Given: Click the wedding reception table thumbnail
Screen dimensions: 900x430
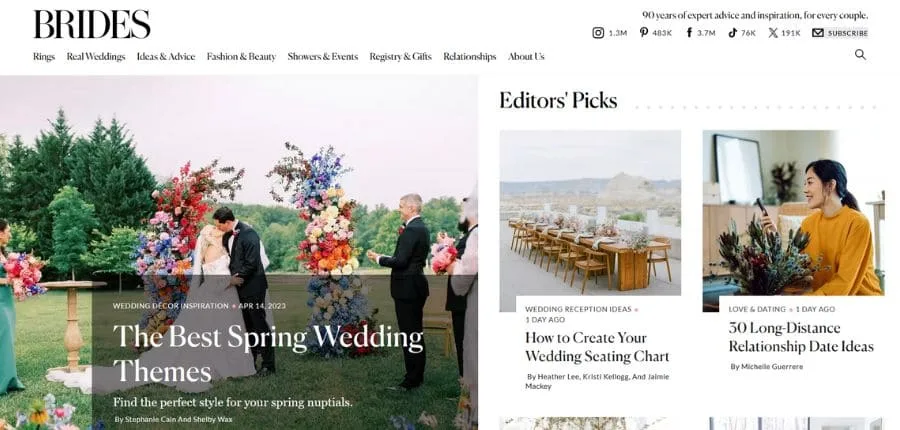Looking at the screenshot, I should pyautogui.click(x=590, y=220).
